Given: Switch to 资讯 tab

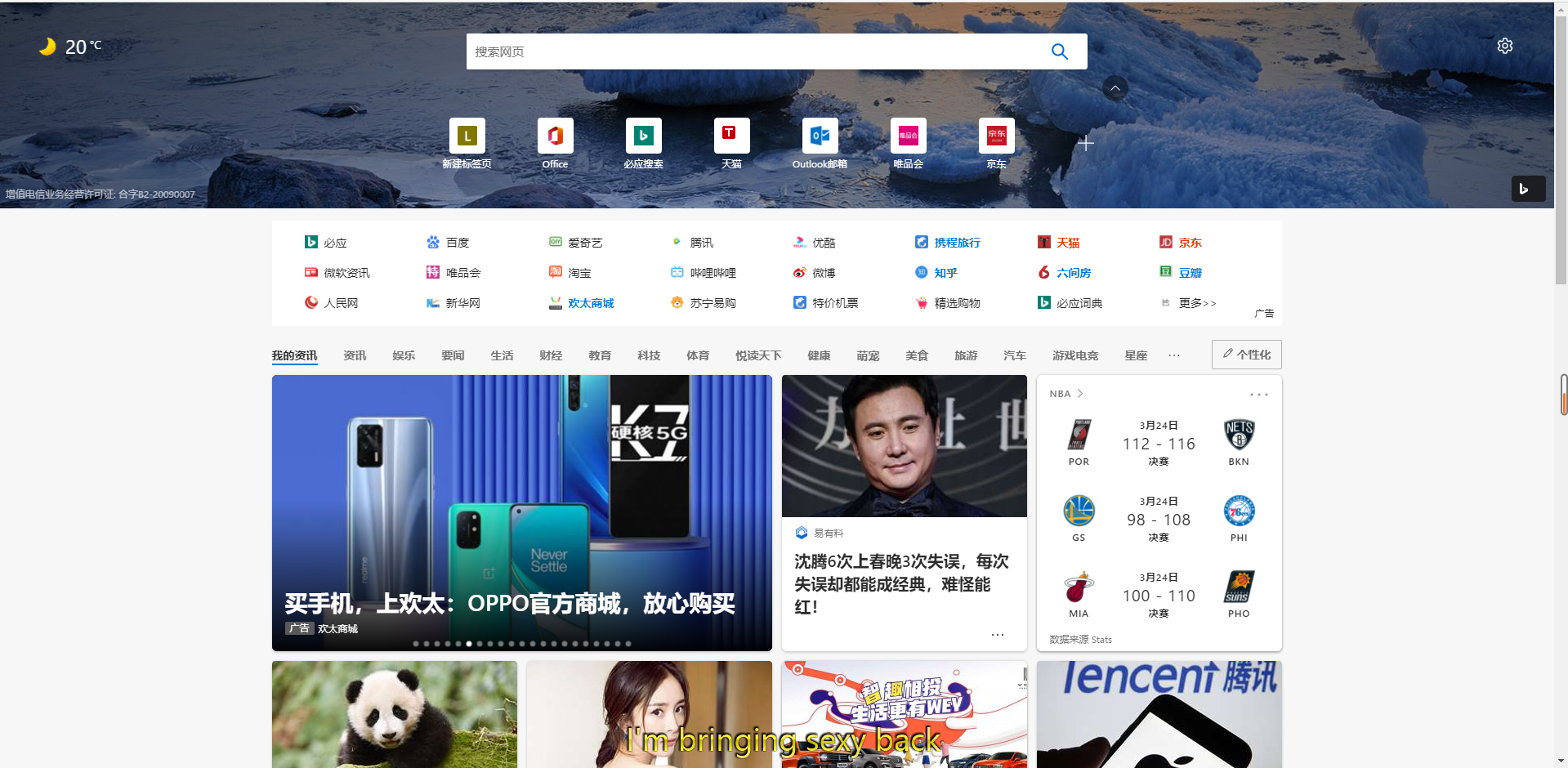Looking at the screenshot, I should (355, 355).
